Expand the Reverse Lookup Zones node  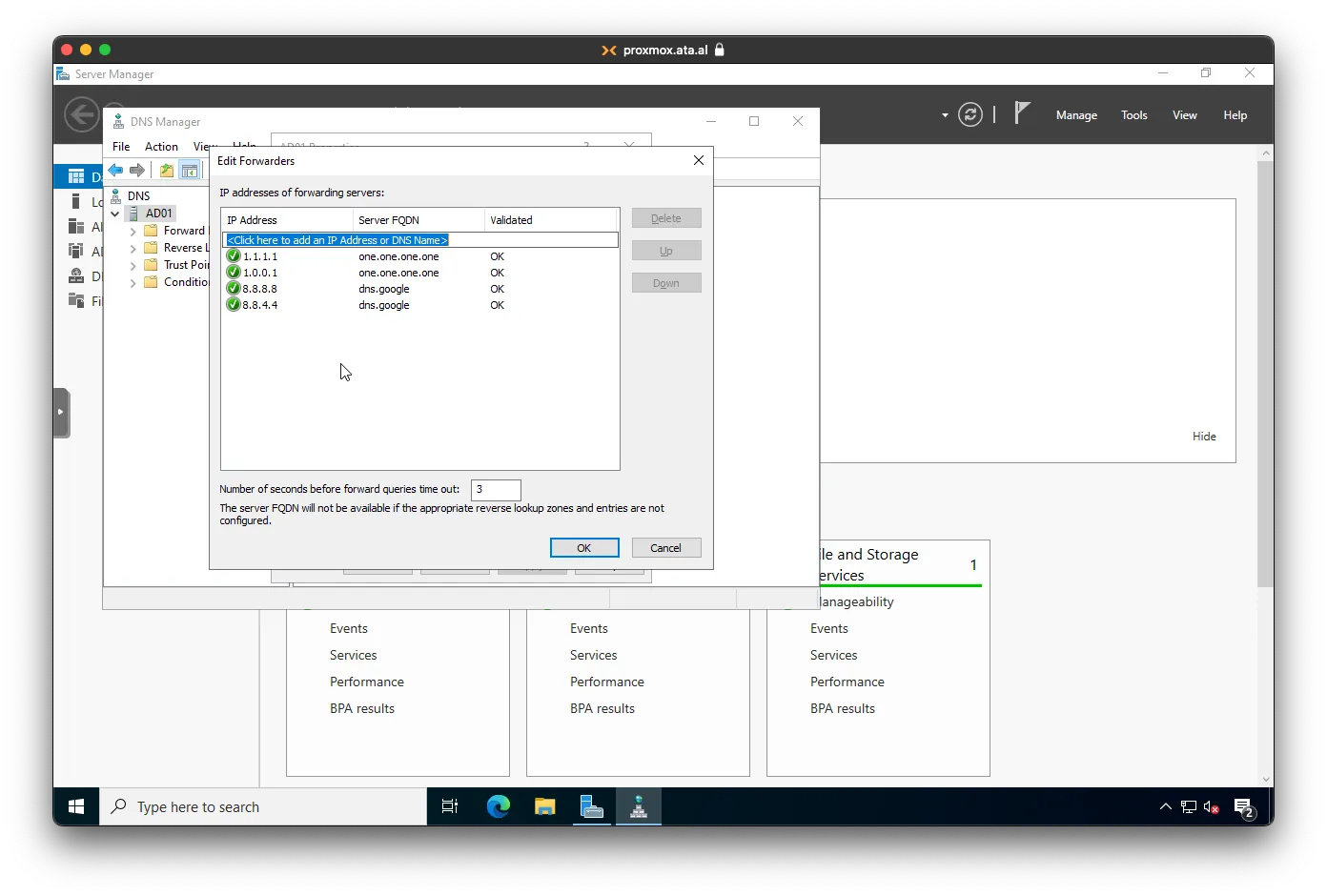[133, 248]
